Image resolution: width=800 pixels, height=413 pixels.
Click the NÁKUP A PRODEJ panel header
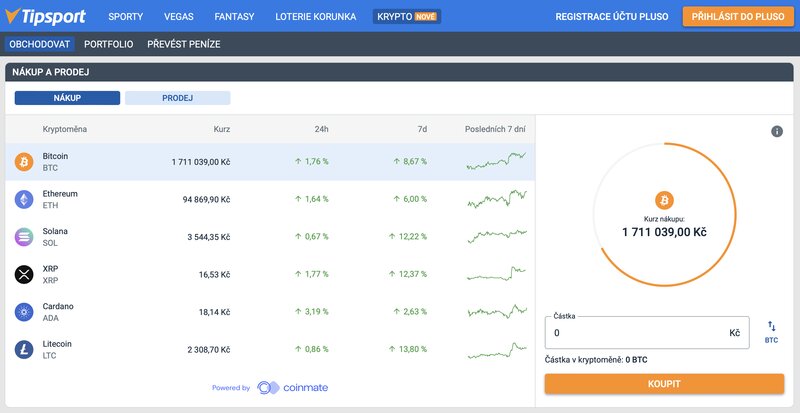[399, 72]
